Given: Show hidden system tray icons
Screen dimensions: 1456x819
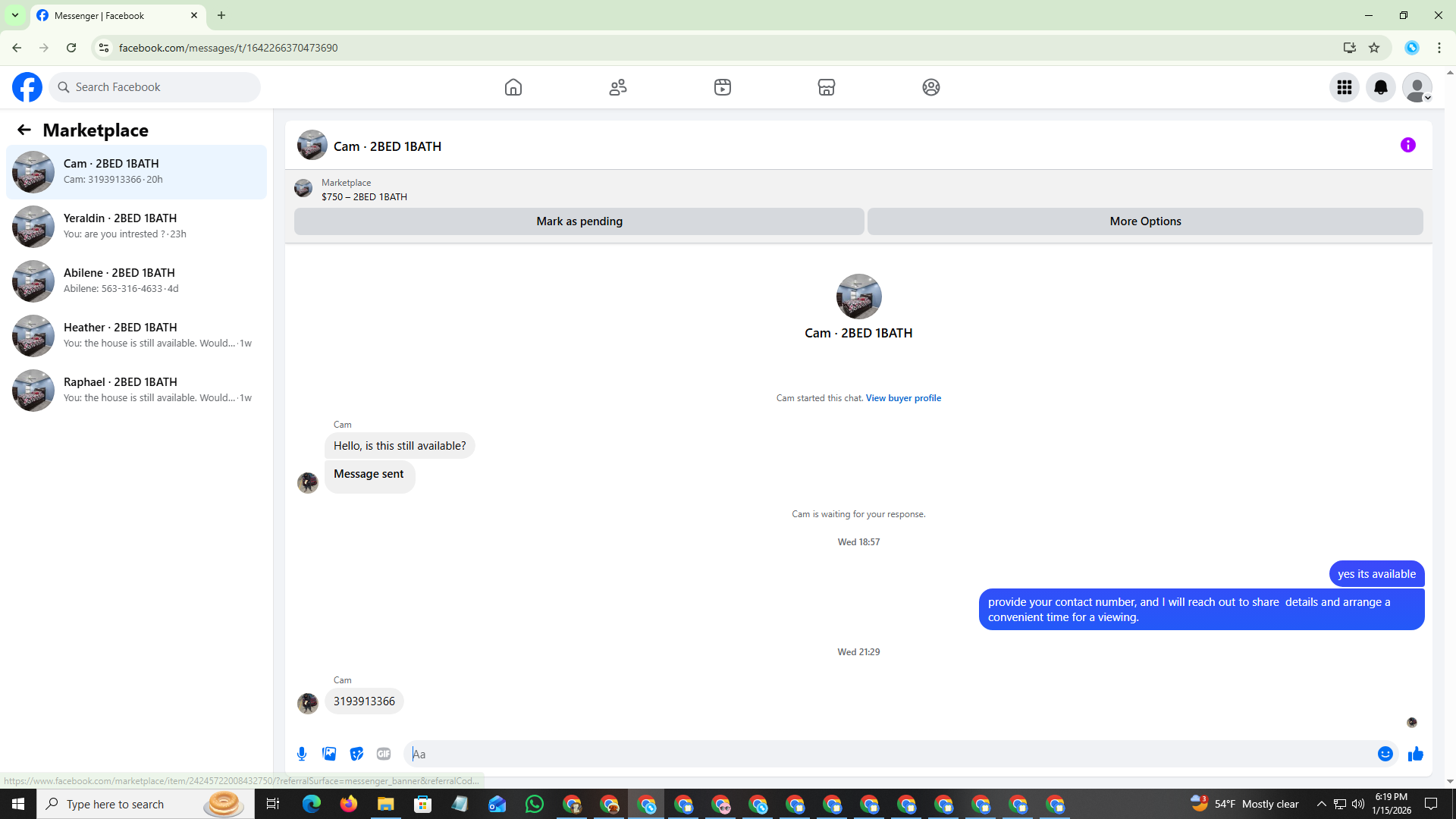Looking at the screenshot, I should (1321, 804).
